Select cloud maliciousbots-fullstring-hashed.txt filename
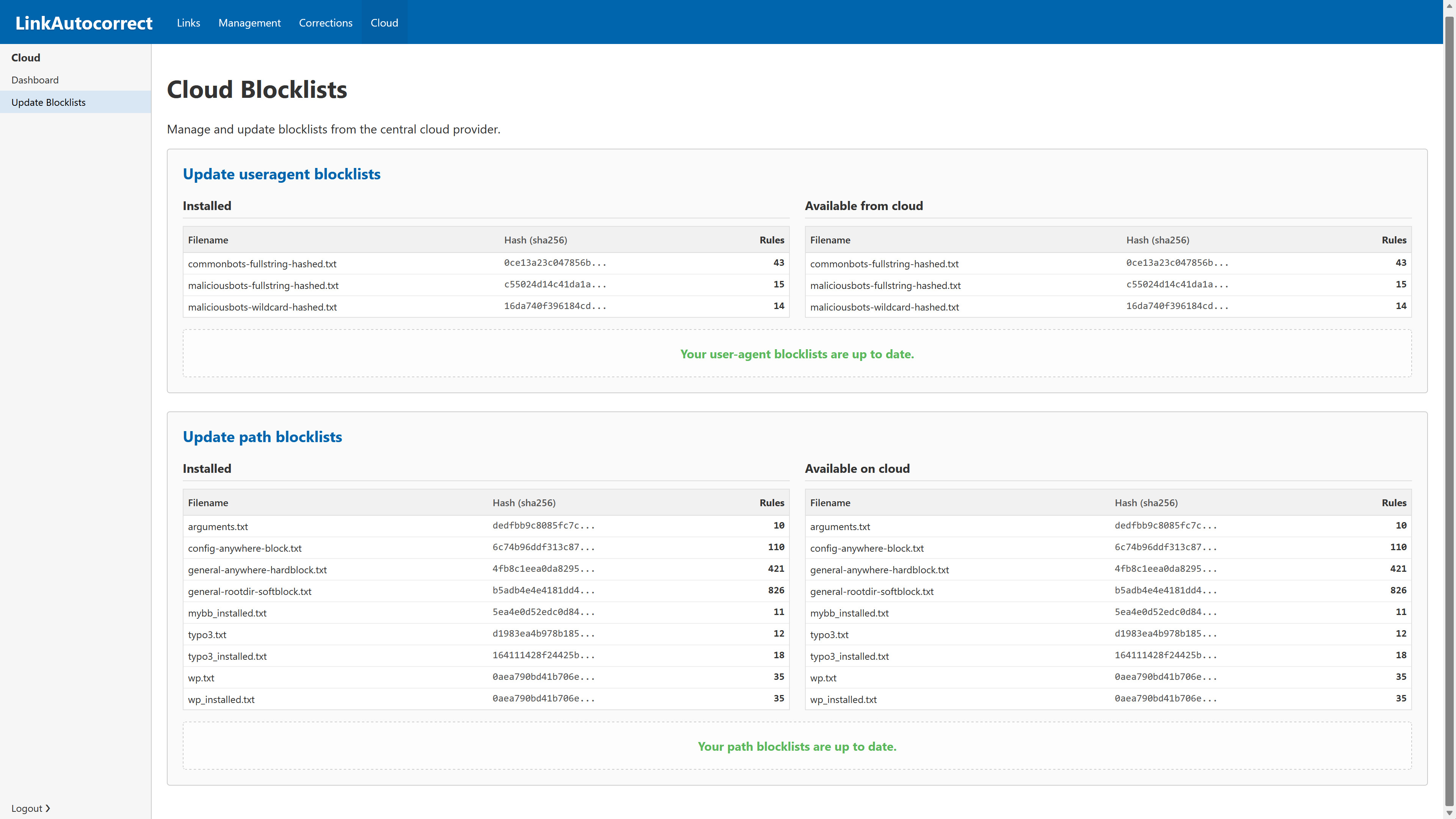 [x=886, y=286]
